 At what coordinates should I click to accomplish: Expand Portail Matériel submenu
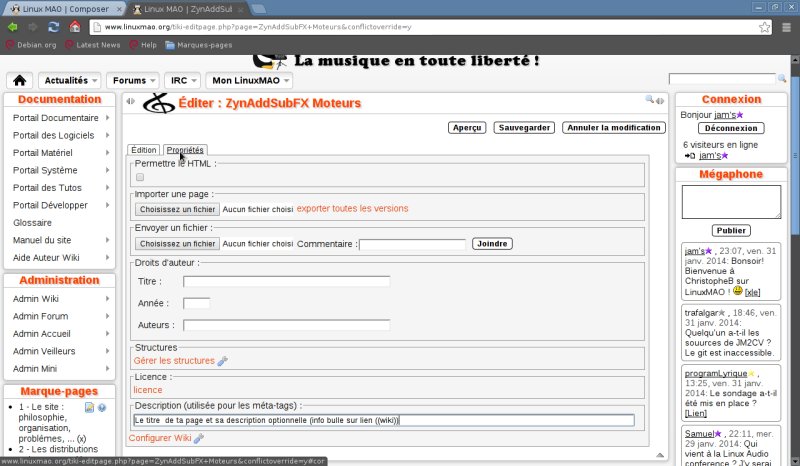click(x=107, y=153)
